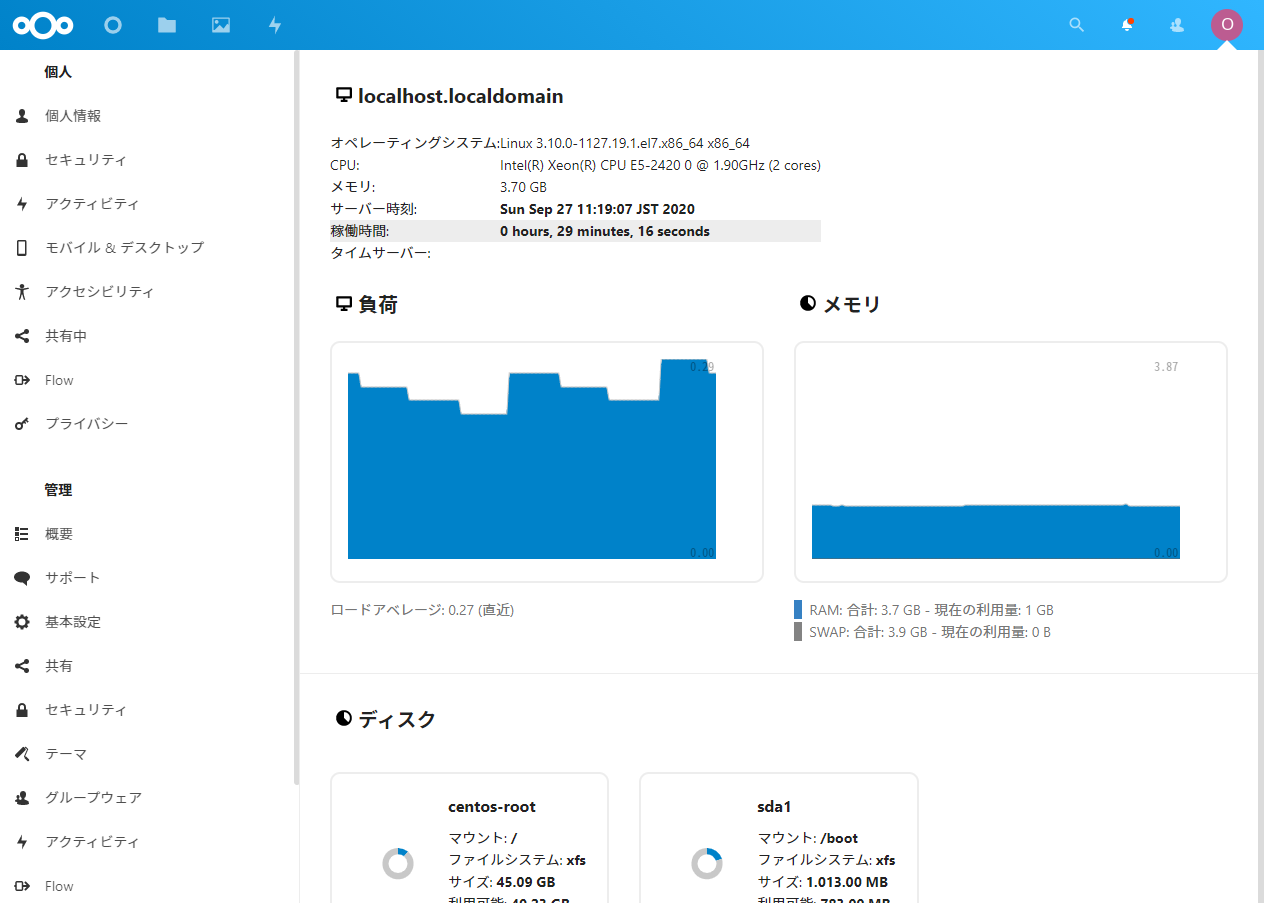Open アクティビティ under the 個人 section
1264x903 pixels.
[92, 204]
